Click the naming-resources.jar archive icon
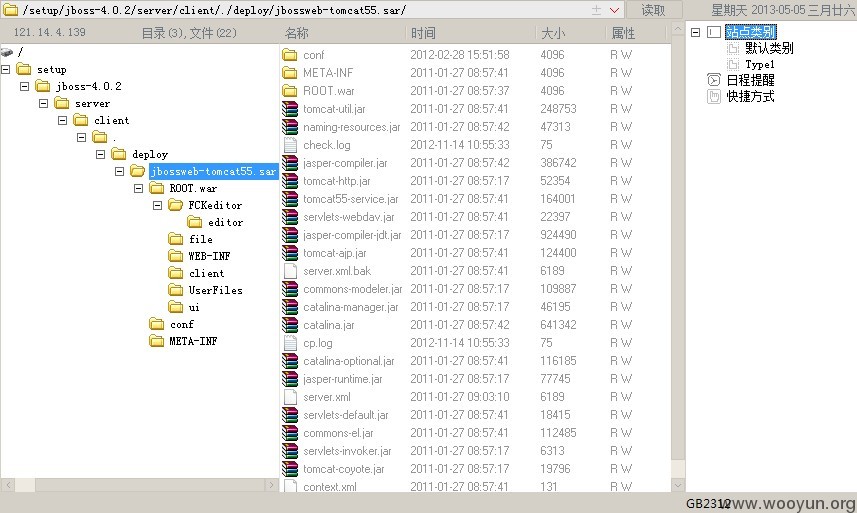This screenshot has width=857, height=513. [290, 127]
